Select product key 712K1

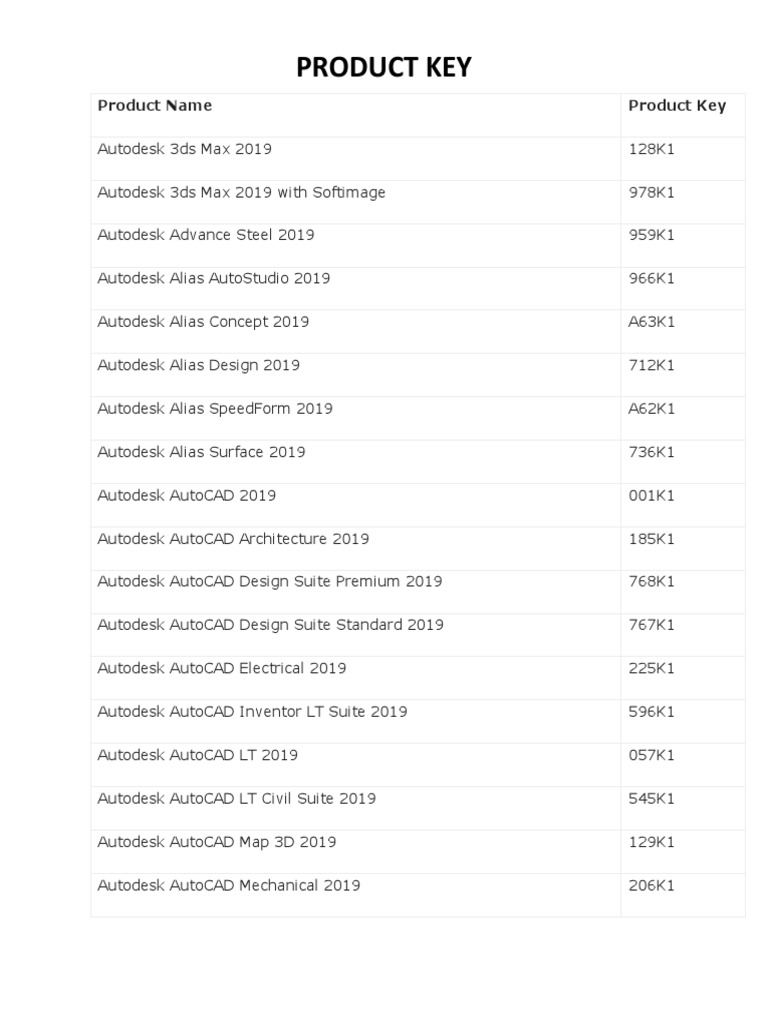[651, 365]
